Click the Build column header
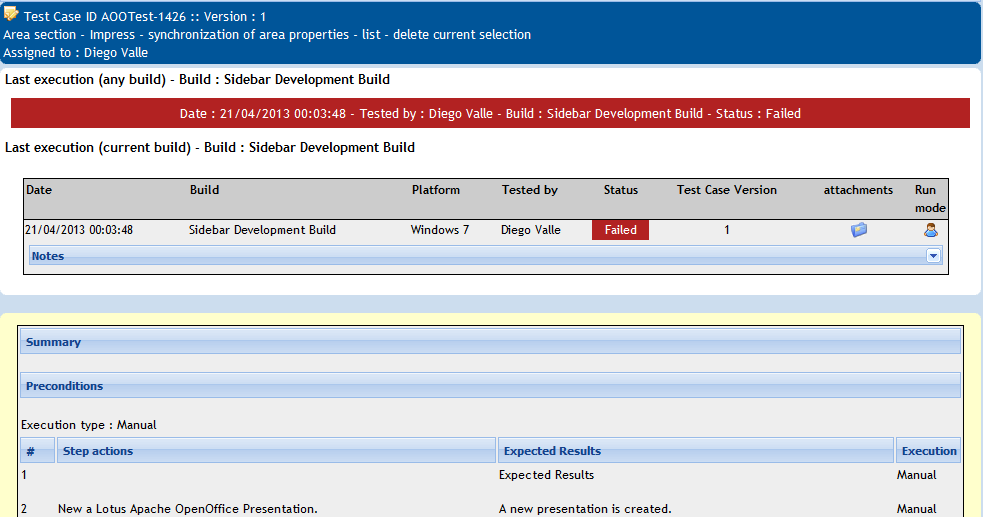This screenshot has height=517, width=983. (204, 190)
